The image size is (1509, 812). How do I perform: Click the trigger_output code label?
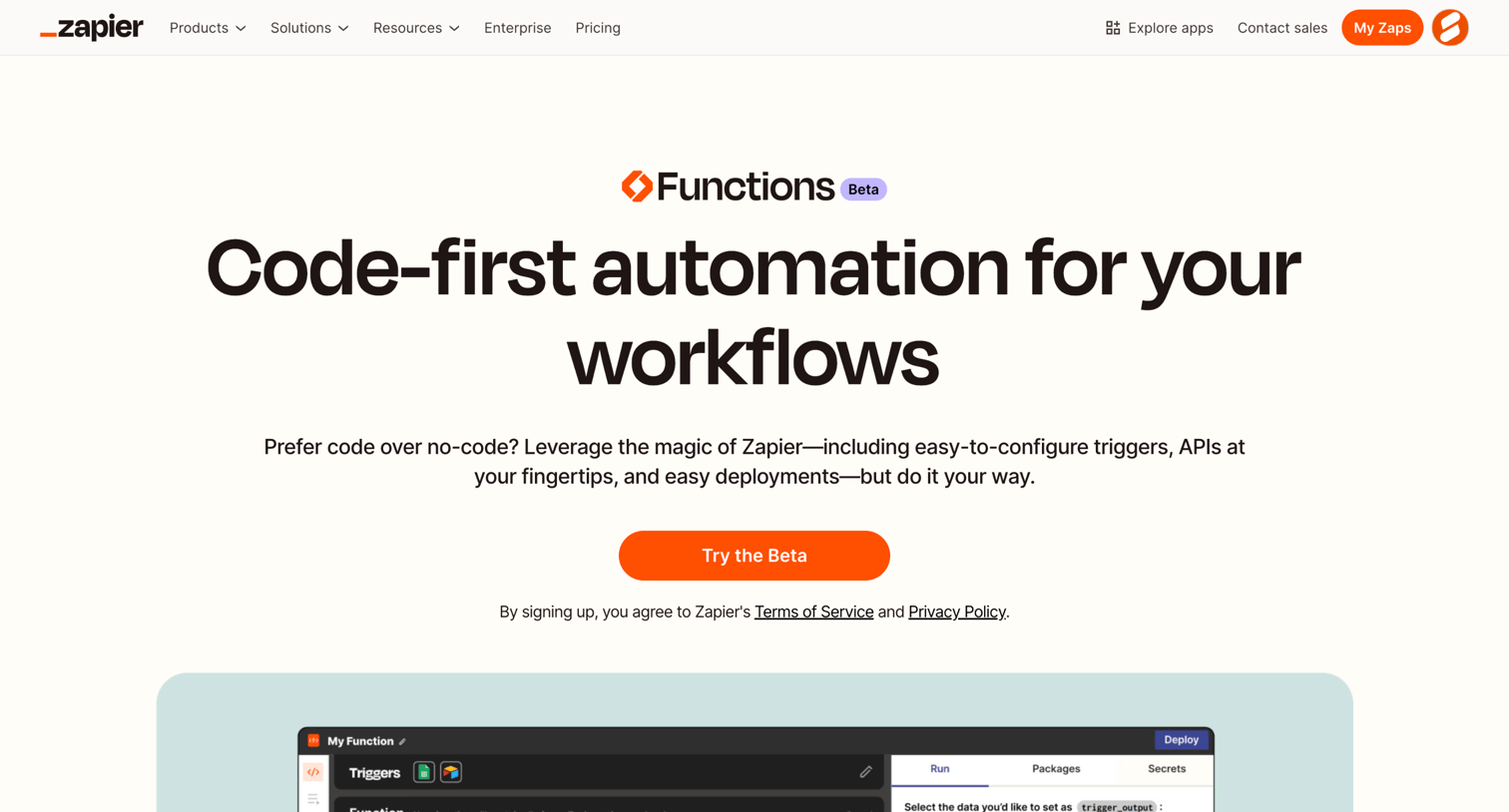tap(1117, 807)
